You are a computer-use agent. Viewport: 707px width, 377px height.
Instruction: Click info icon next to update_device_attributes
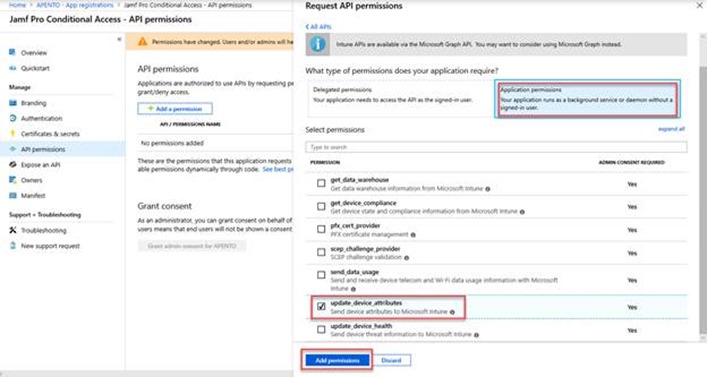pos(452,312)
